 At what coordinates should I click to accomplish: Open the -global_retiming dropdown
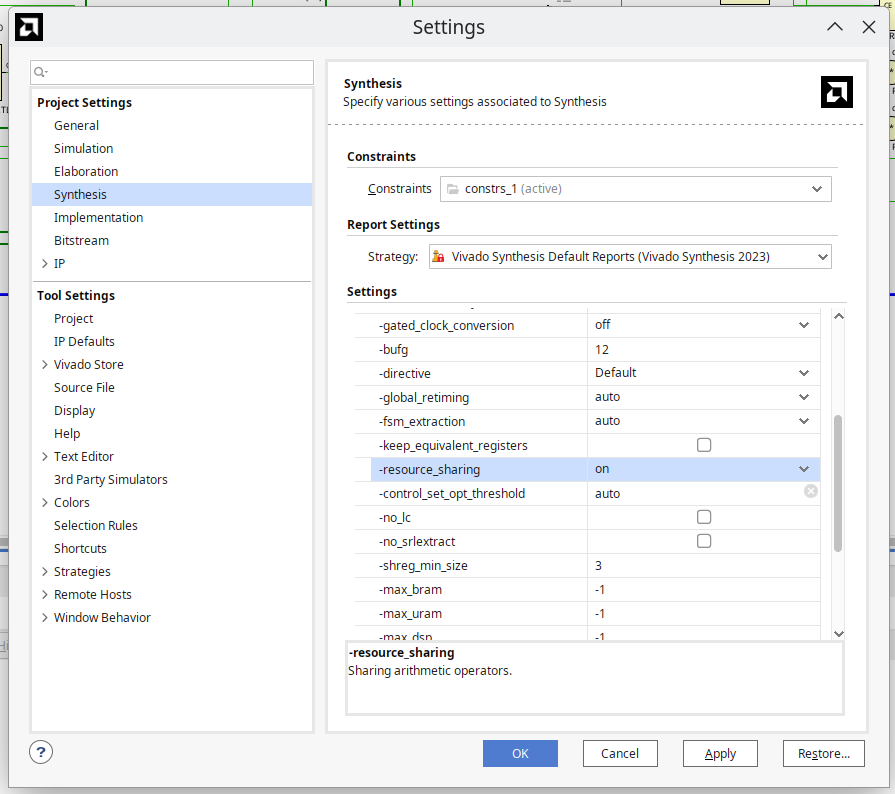tap(804, 397)
